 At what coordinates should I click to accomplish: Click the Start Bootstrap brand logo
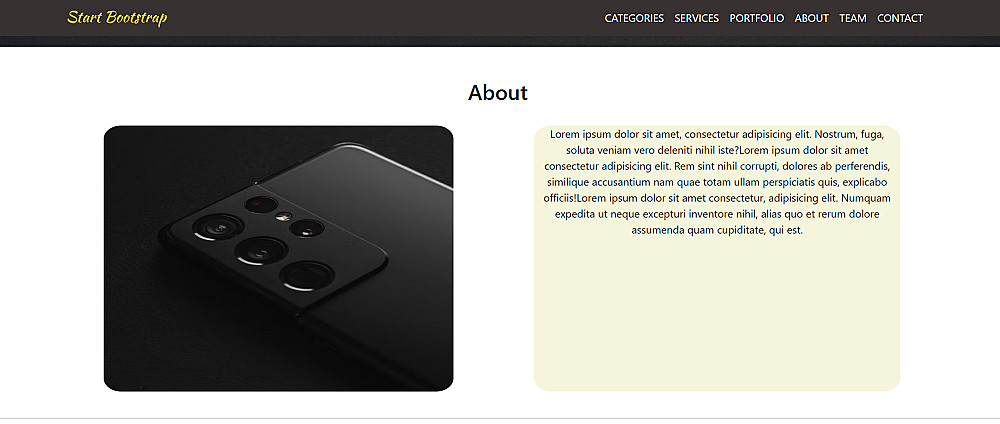(x=117, y=18)
